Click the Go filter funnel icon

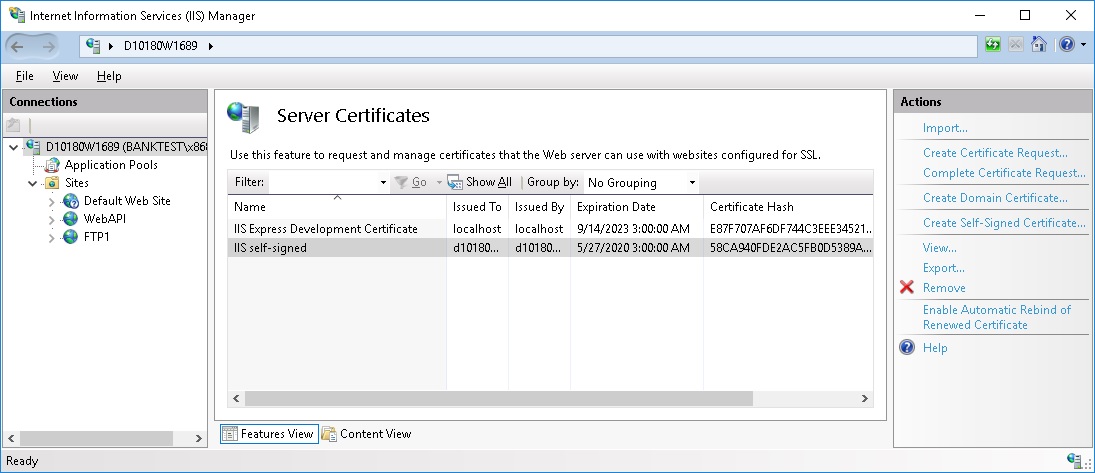point(401,182)
